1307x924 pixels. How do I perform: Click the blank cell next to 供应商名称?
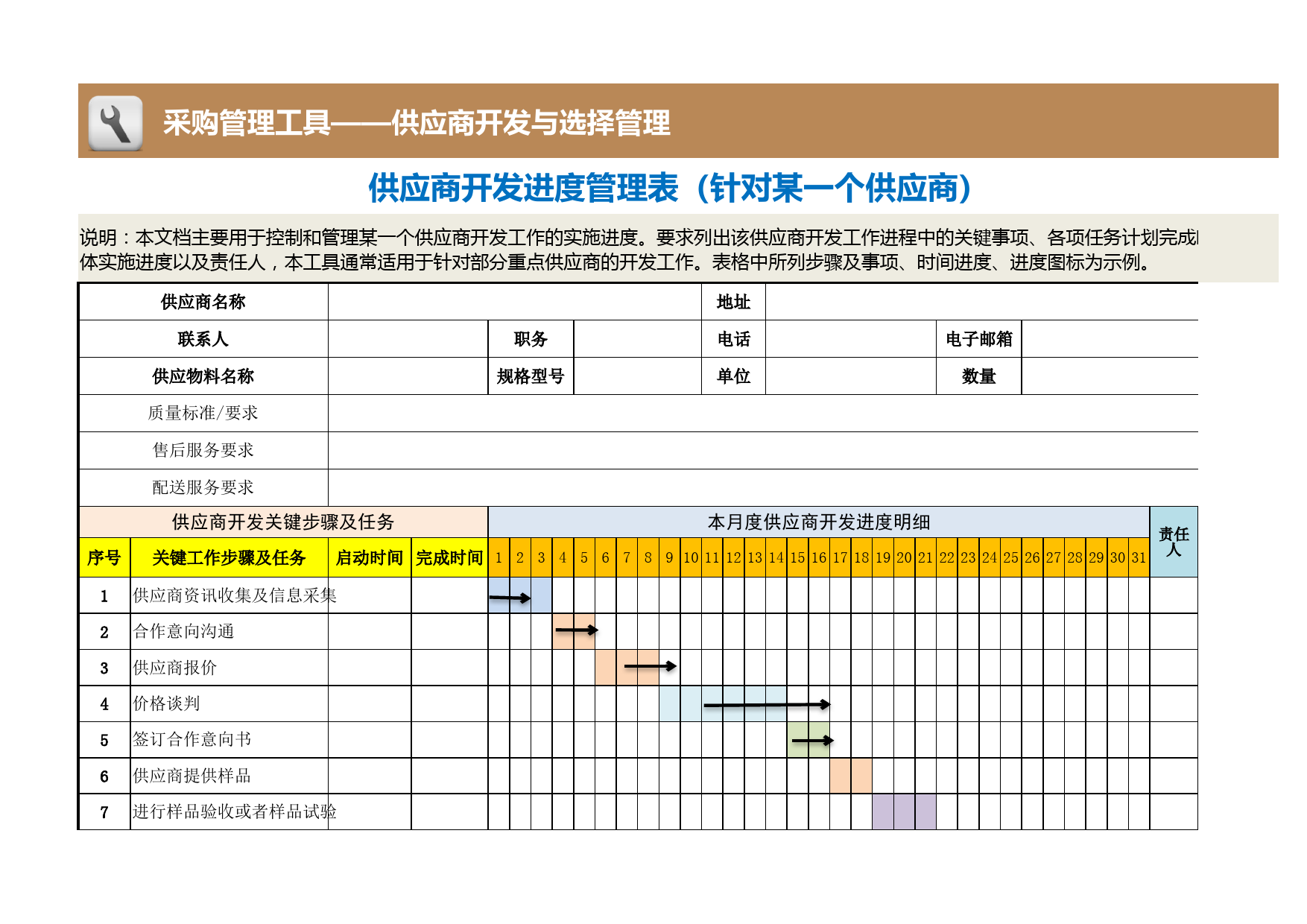click(515, 302)
